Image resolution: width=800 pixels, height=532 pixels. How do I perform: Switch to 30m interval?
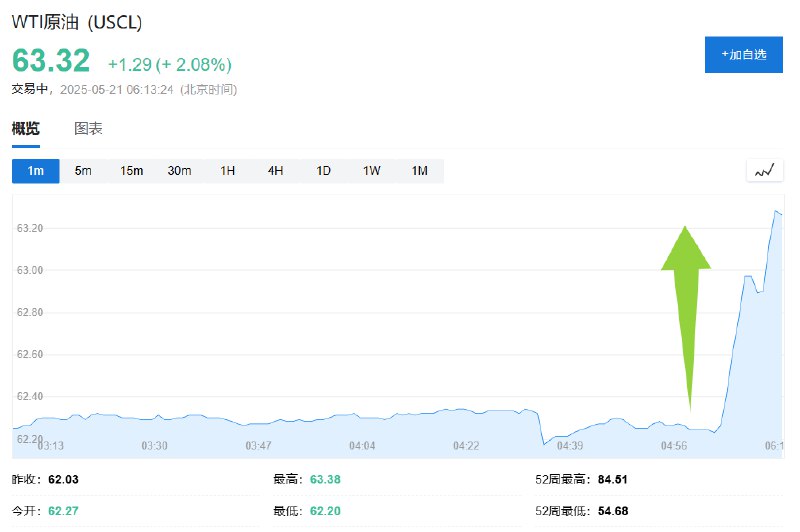tap(179, 171)
